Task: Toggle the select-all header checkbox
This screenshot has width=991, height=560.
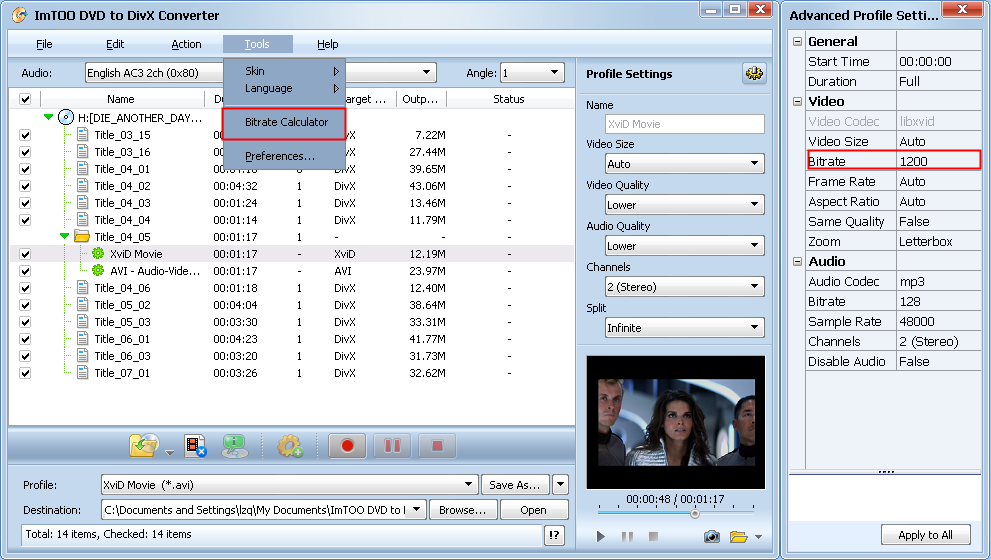Action: tap(25, 99)
